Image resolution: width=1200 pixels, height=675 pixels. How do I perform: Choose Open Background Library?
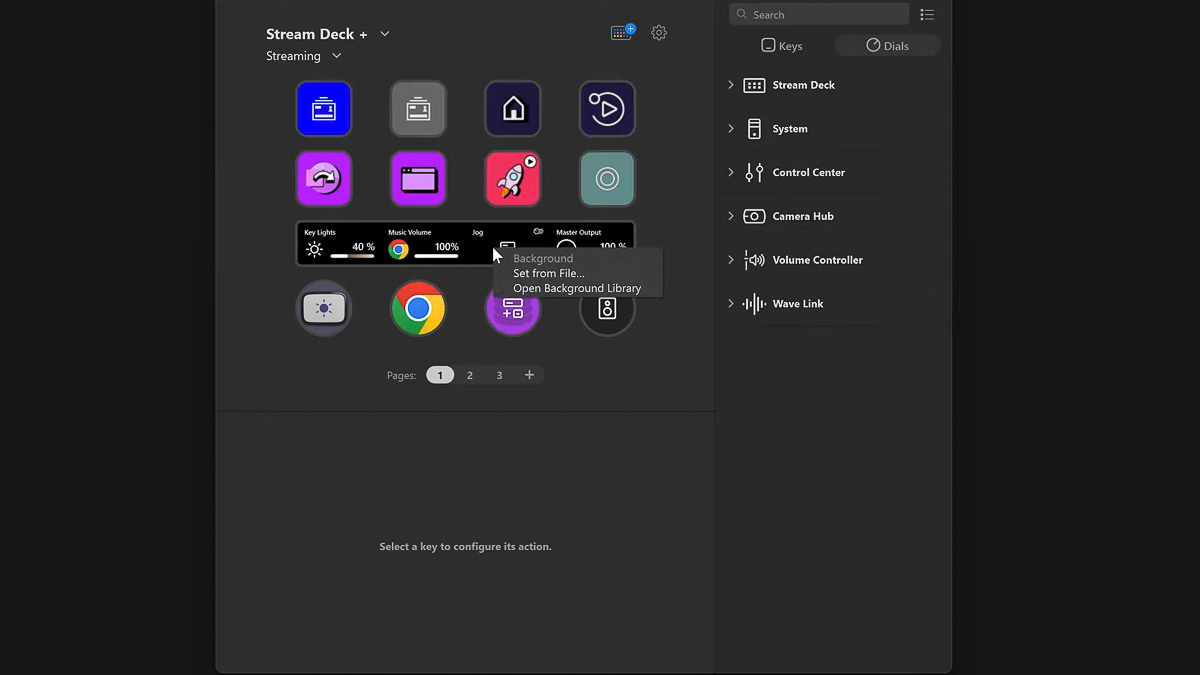(x=577, y=288)
